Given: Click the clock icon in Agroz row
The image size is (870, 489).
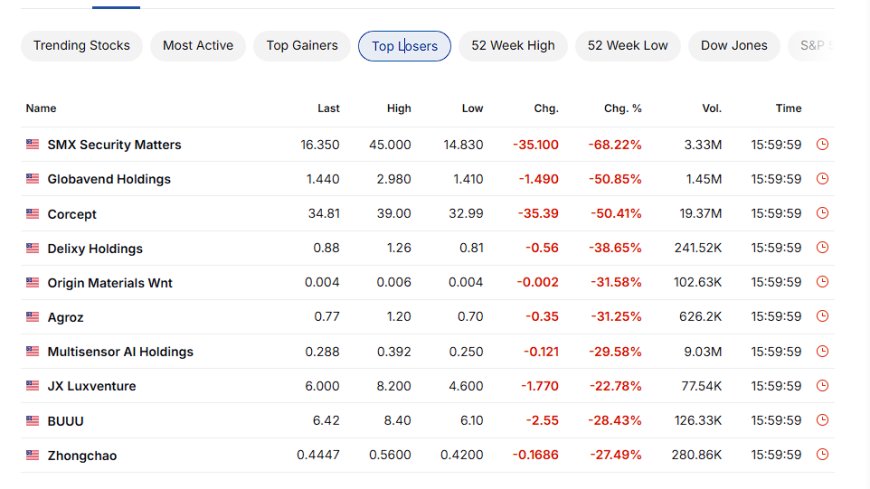Looking at the screenshot, I should click(822, 316).
